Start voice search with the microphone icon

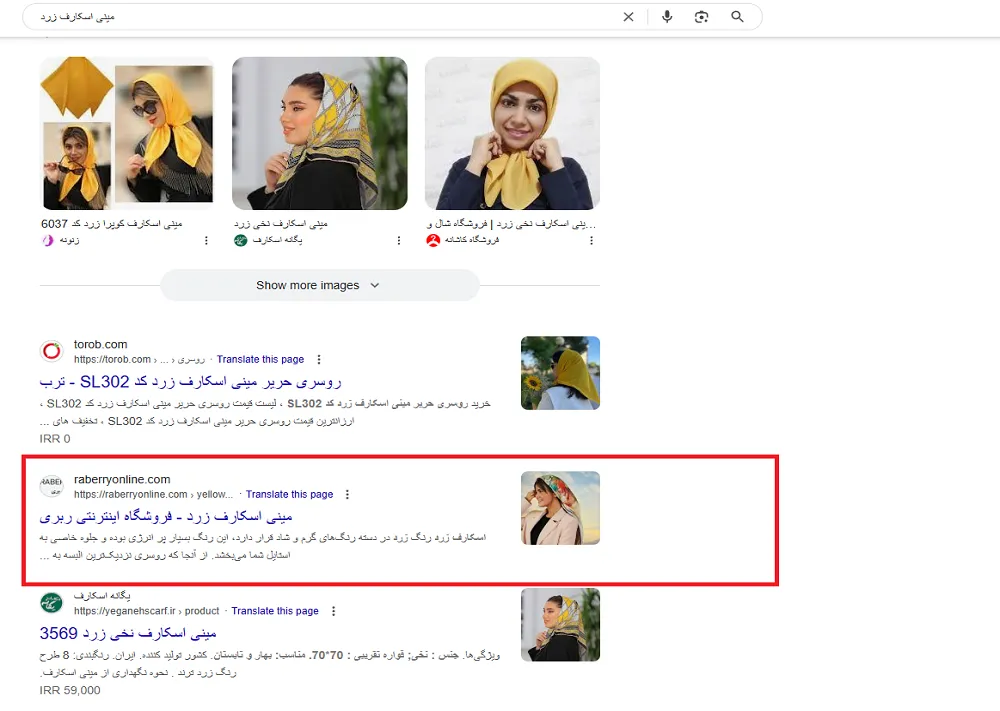coord(667,17)
